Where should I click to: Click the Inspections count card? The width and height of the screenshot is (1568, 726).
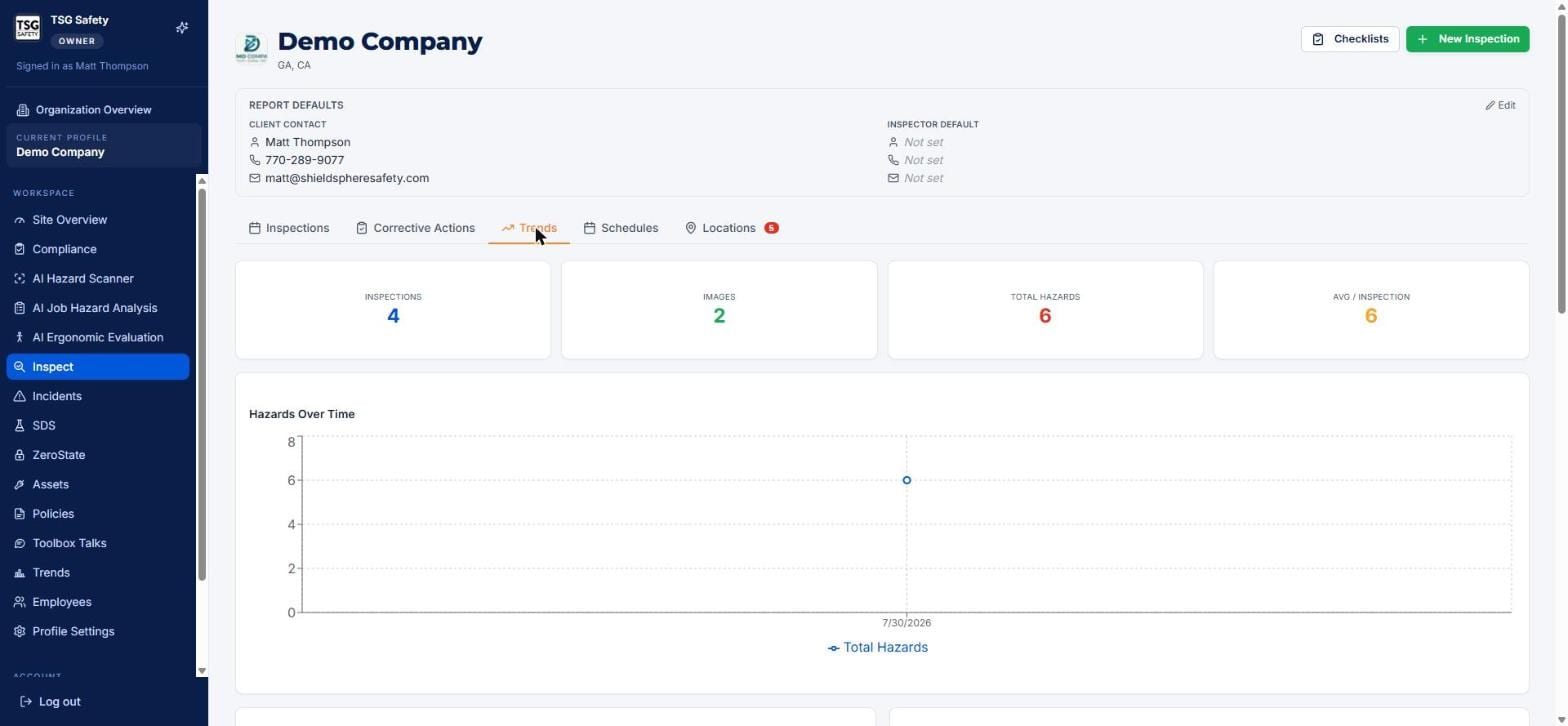pyautogui.click(x=393, y=310)
